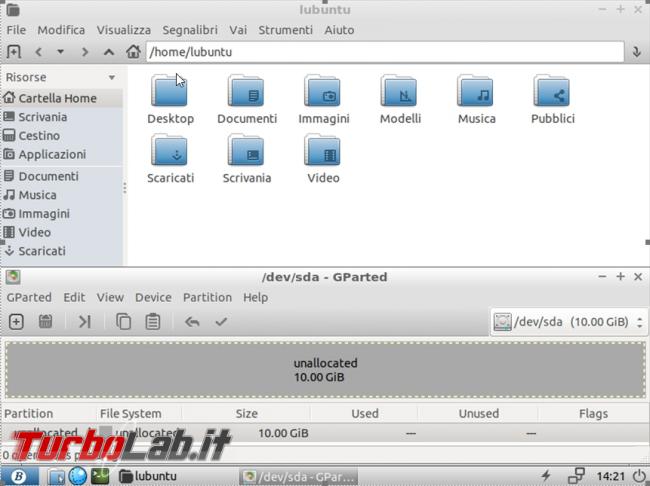Select the Pubblici folder icon
Screen dimensions: 650x486
[x=552, y=91]
